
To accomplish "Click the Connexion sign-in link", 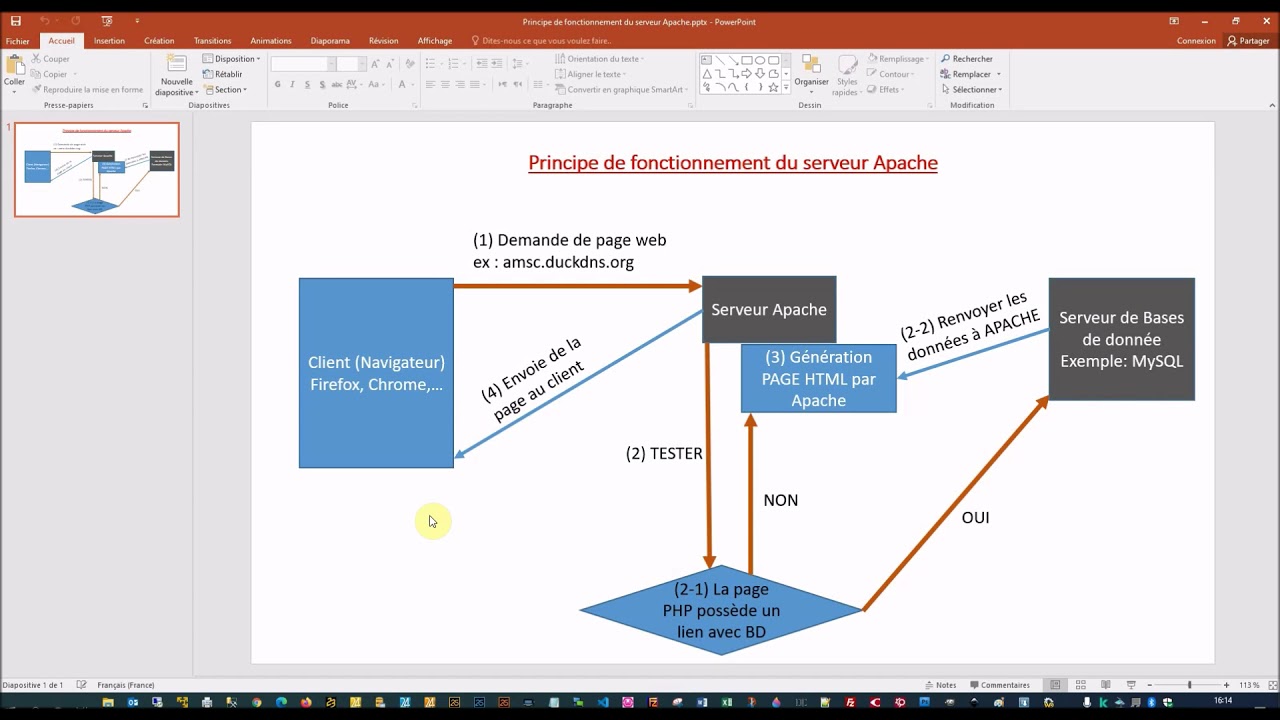I will (x=1196, y=41).
